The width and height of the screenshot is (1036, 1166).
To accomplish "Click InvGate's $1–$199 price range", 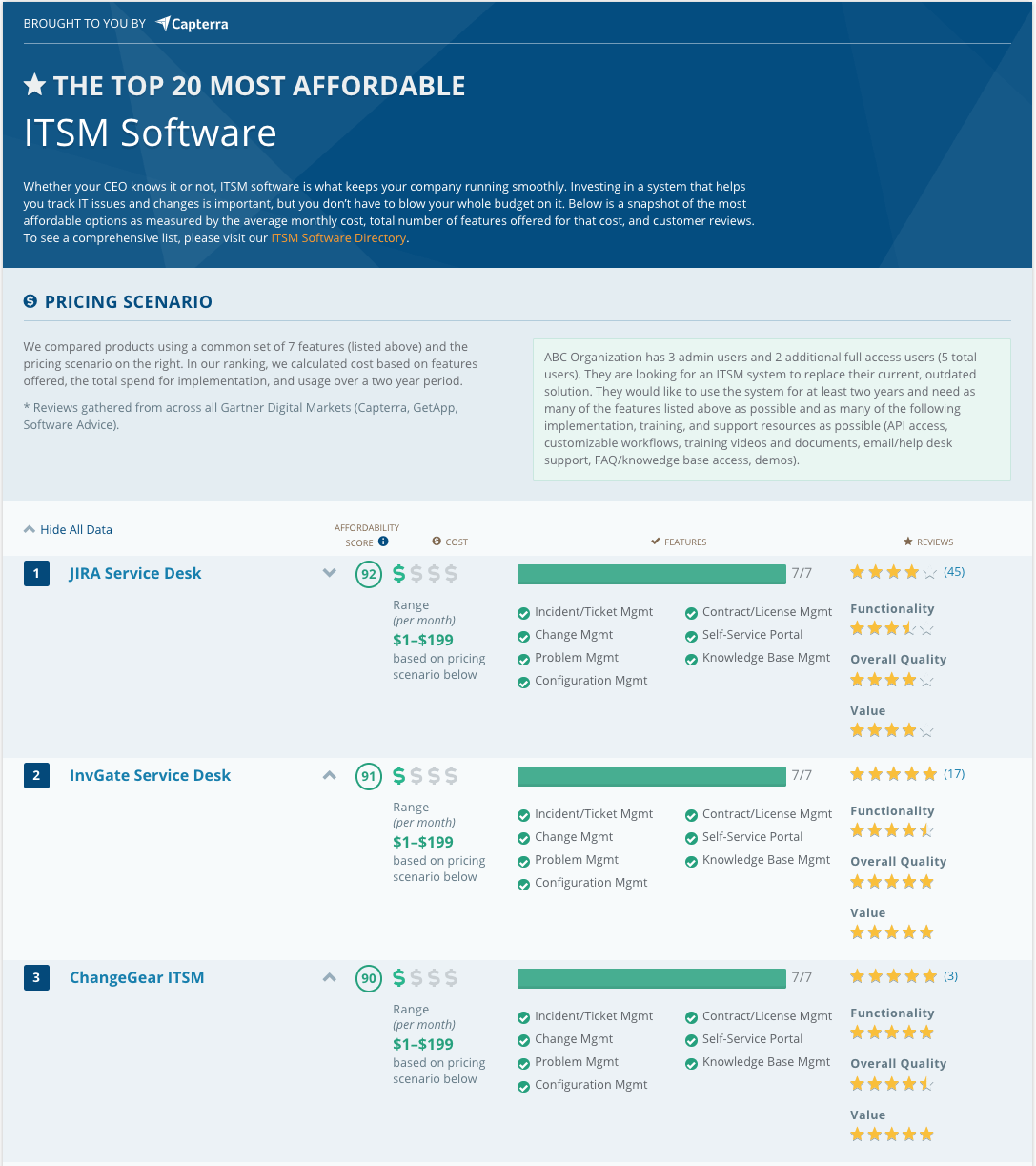I will coord(423,842).
